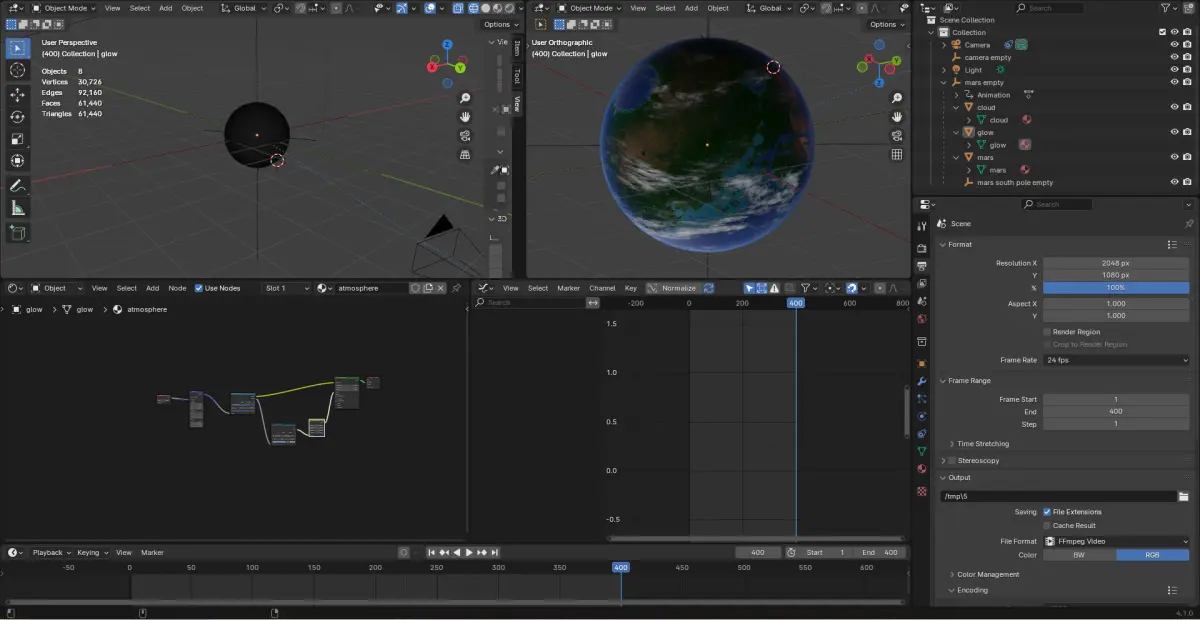The width and height of the screenshot is (1200, 620).
Task: Toggle File Extensions checkbox
Action: click(1047, 512)
